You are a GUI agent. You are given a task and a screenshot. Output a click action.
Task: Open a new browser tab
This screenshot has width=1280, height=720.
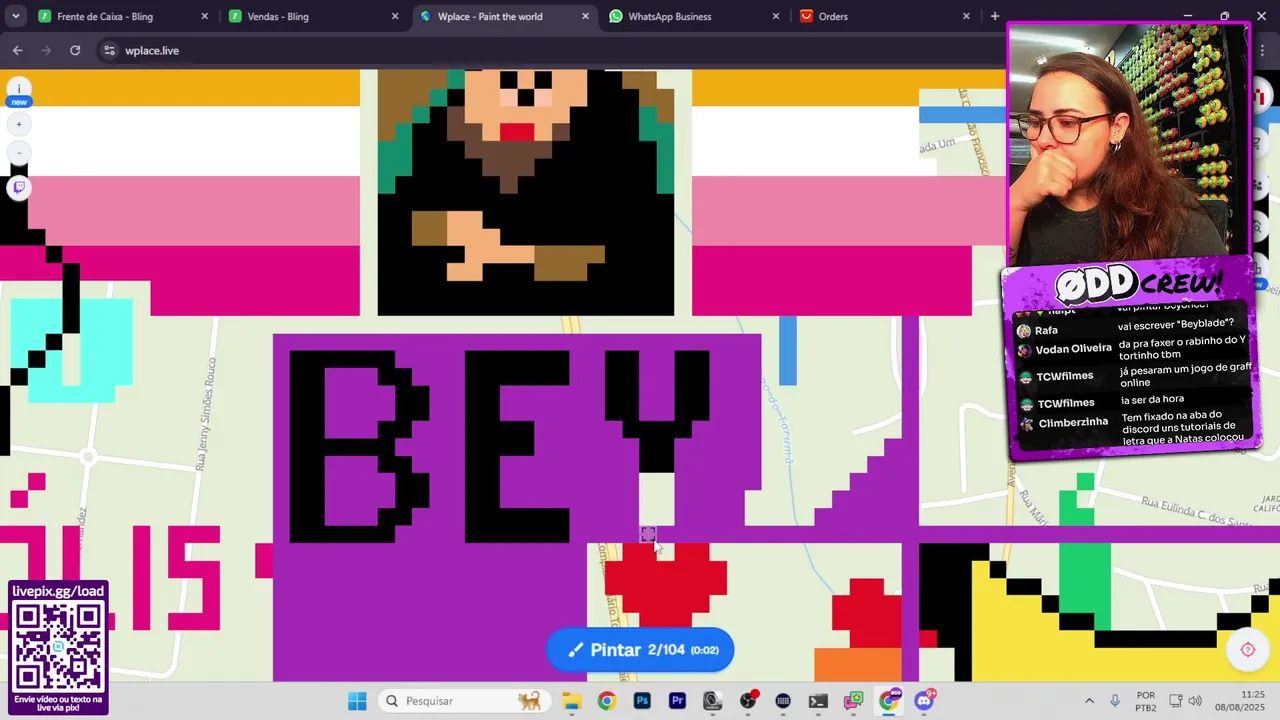(994, 16)
